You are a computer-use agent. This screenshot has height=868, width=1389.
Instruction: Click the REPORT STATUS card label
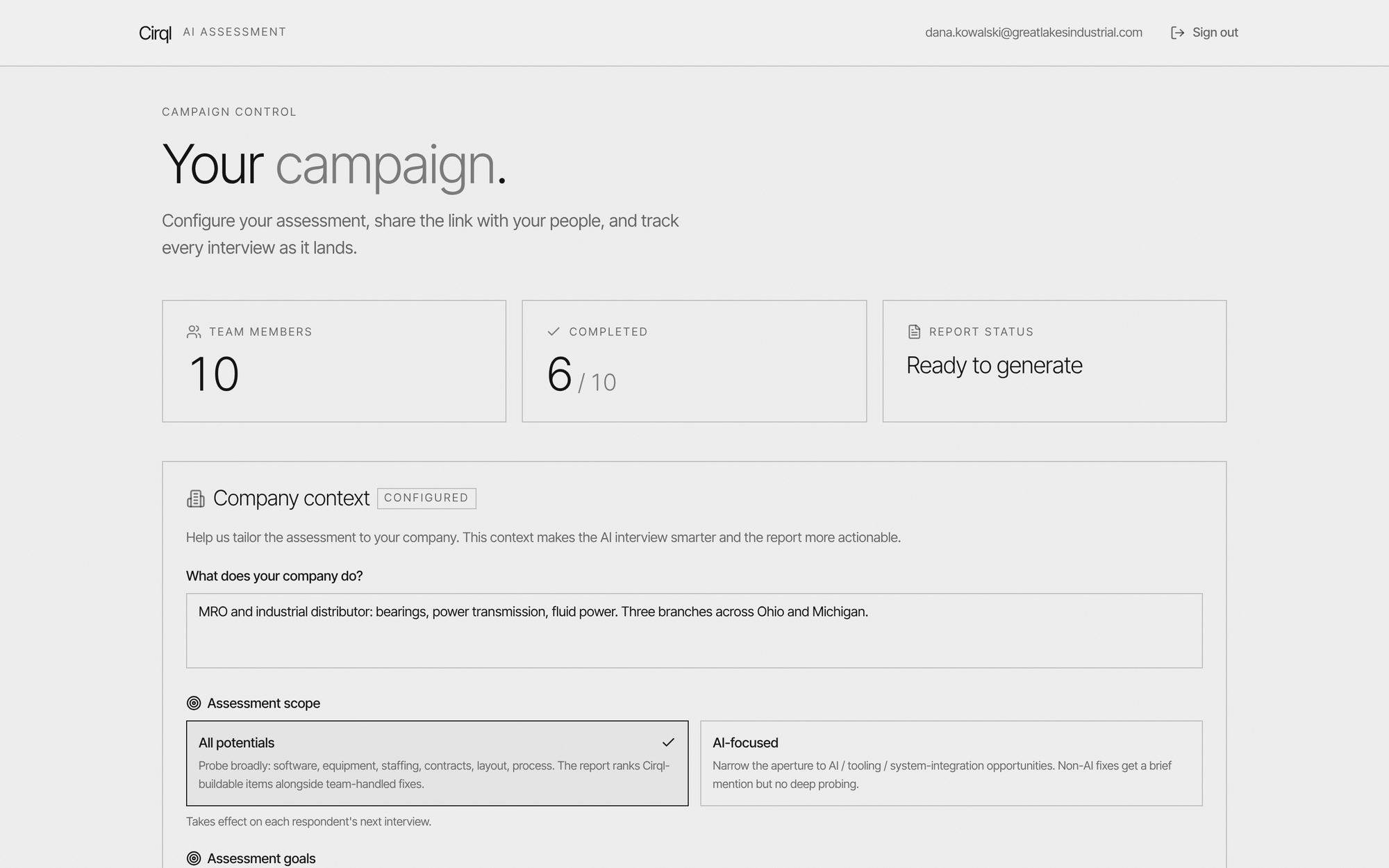pos(981,332)
